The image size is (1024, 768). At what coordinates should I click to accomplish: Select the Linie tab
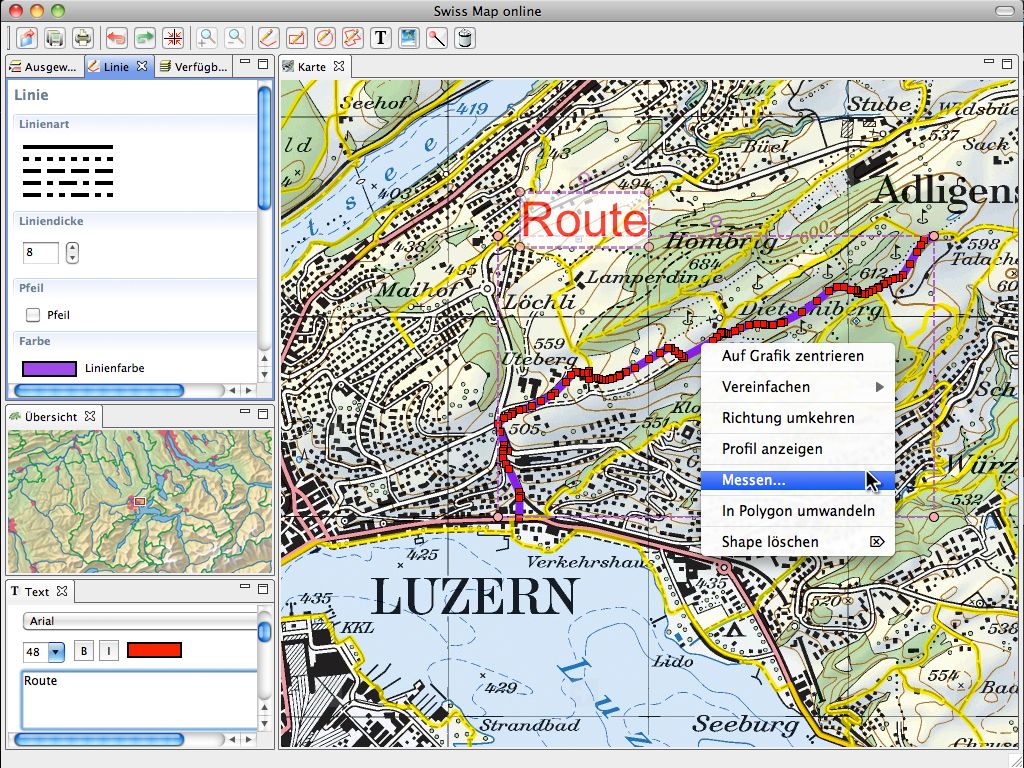(x=116, y=67)
